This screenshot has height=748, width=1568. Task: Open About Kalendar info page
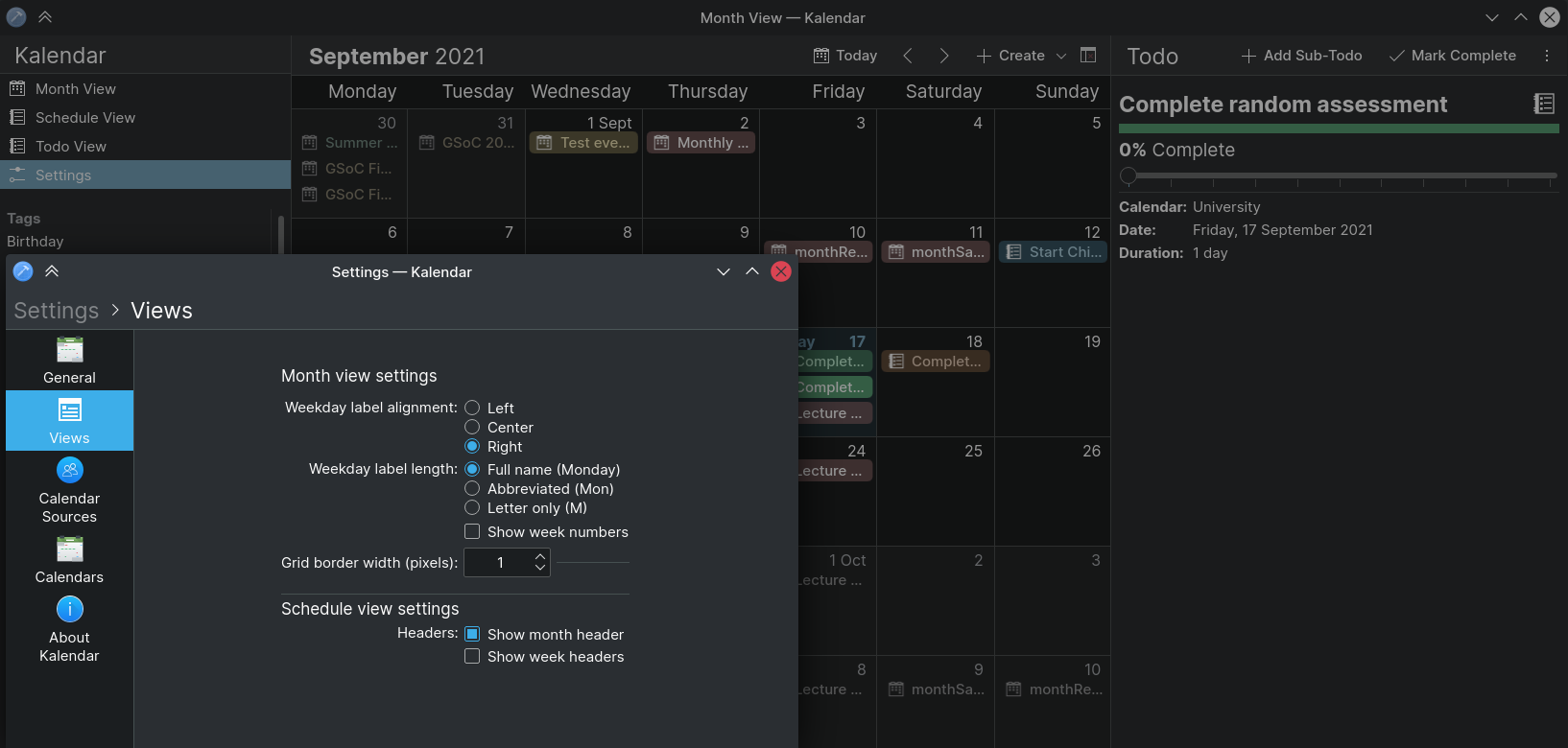point(69,629)
